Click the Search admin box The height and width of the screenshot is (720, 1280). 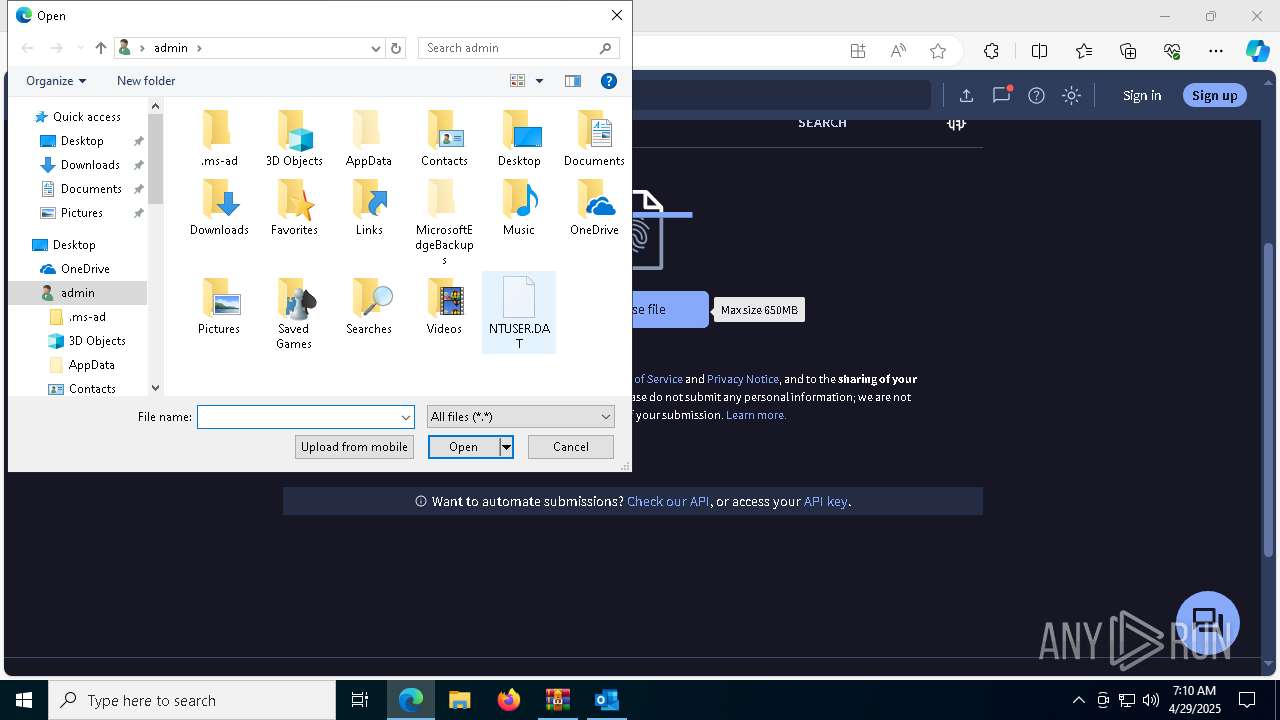pos(518,48)
